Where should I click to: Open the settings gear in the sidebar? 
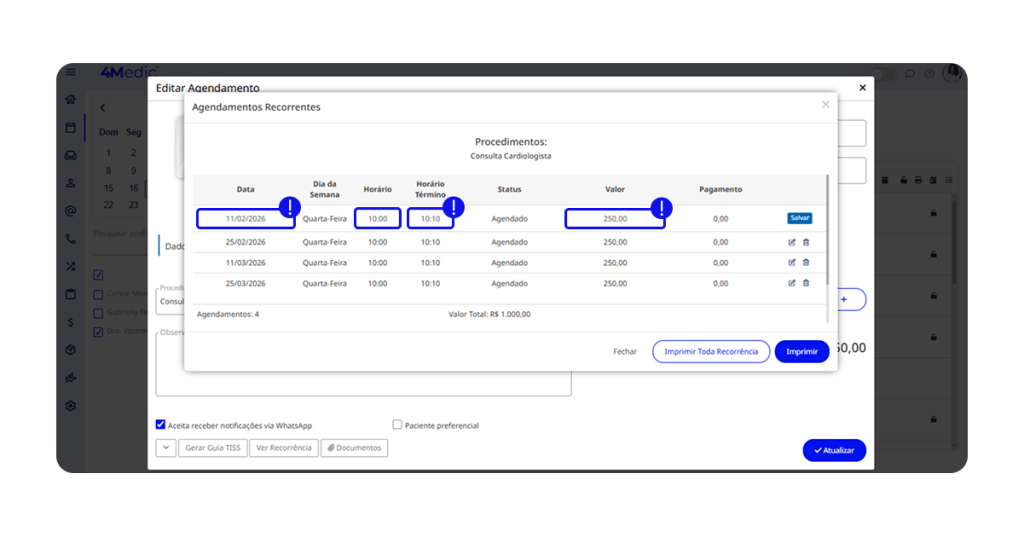[70, 406]
